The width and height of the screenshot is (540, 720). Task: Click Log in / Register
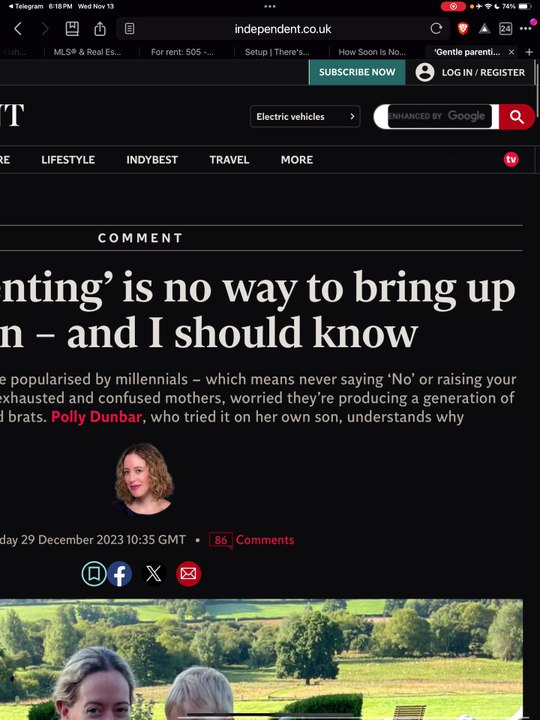click(x=483, y=73)
